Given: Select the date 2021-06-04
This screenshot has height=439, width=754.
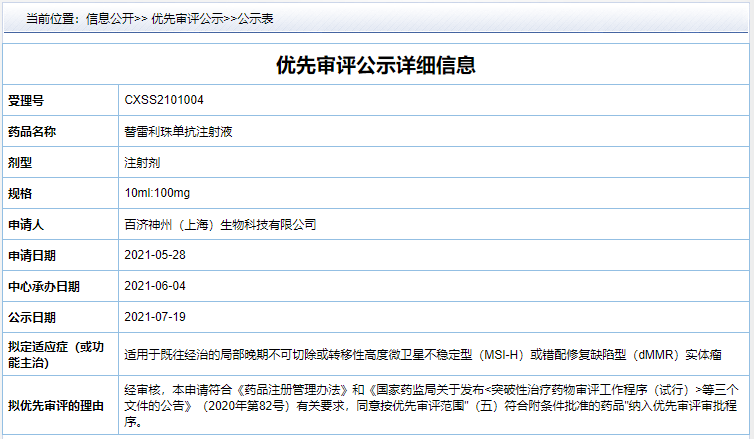Looking at the screenshot, I should tap(155, 286).
